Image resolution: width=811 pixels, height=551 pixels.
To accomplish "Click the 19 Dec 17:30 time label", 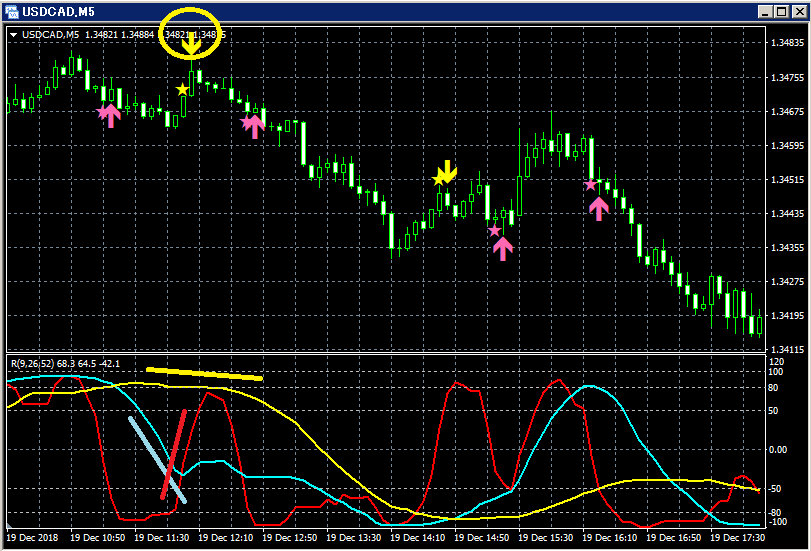I will point(738,538).
